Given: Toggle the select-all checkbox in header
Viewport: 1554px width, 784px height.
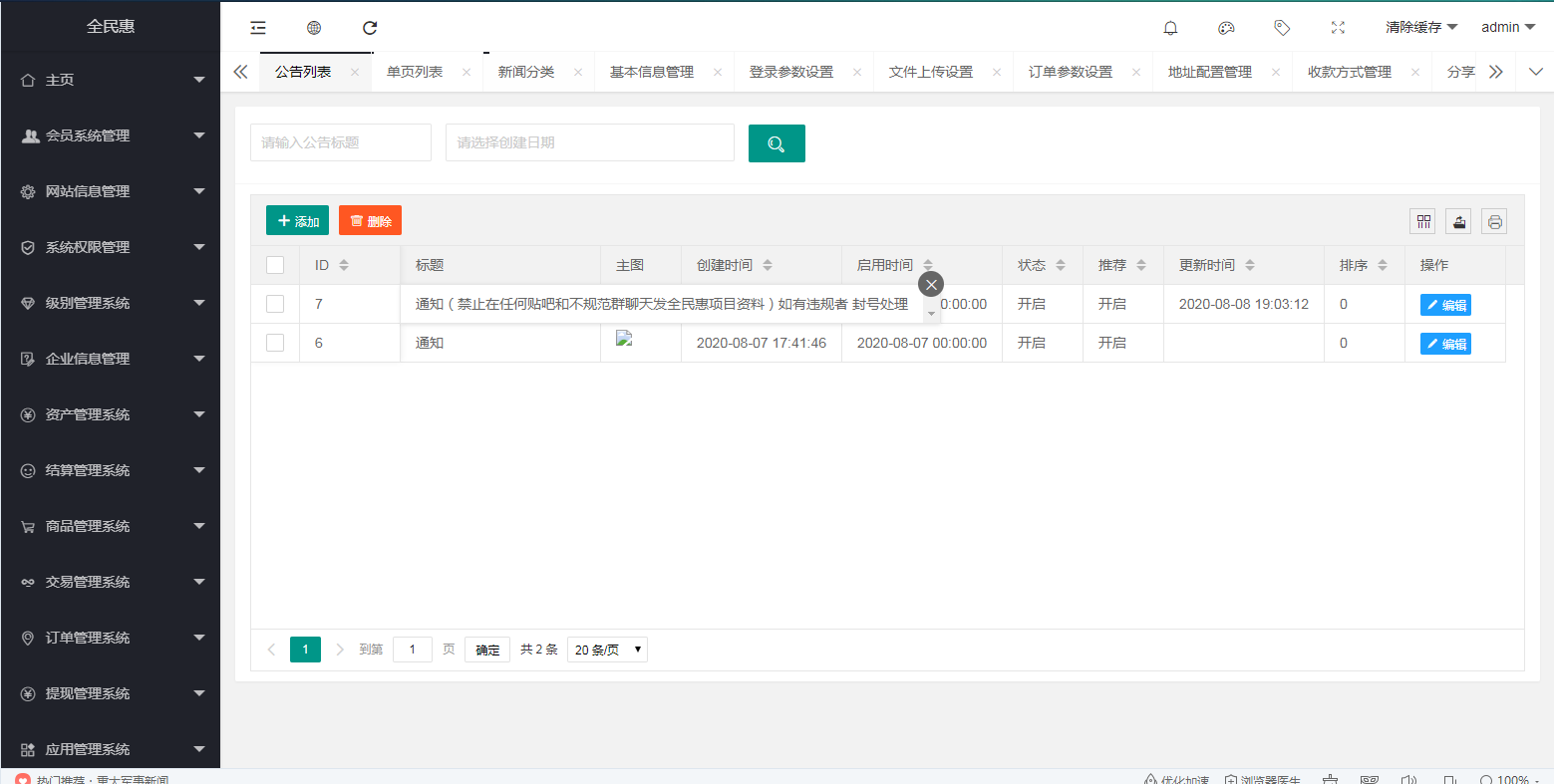Looking at the screenshot, I should click(275, 265).
